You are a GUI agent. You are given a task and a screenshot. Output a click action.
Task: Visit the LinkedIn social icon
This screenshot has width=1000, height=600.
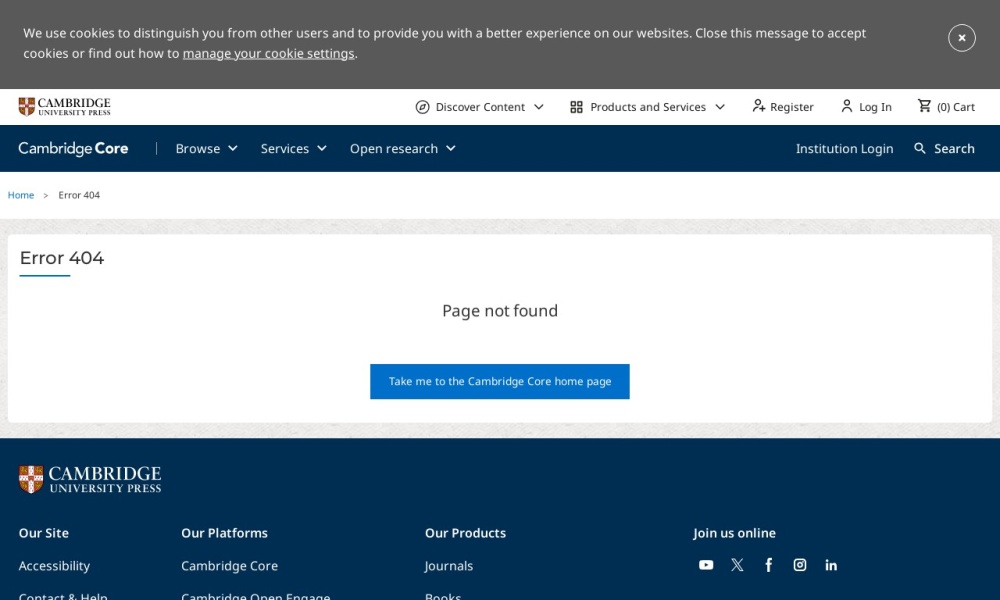tap(831, 565)
